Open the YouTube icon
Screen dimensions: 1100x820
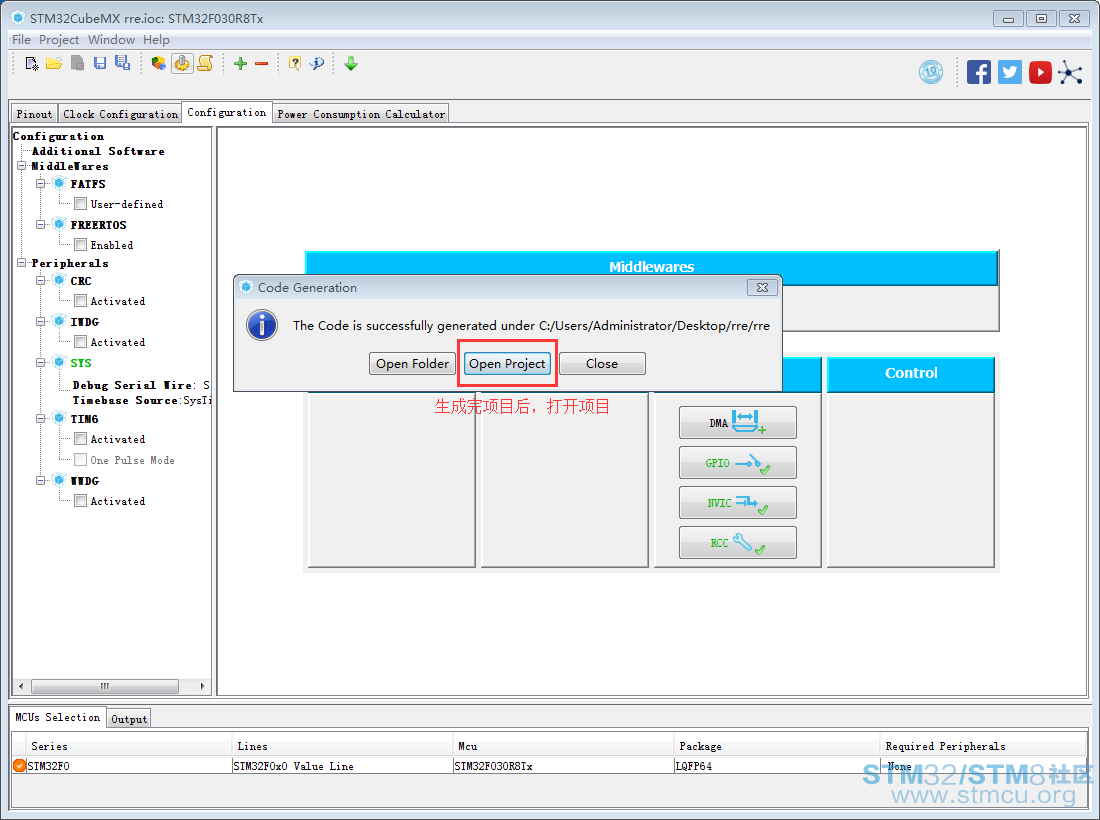(x=1040, y=72)
